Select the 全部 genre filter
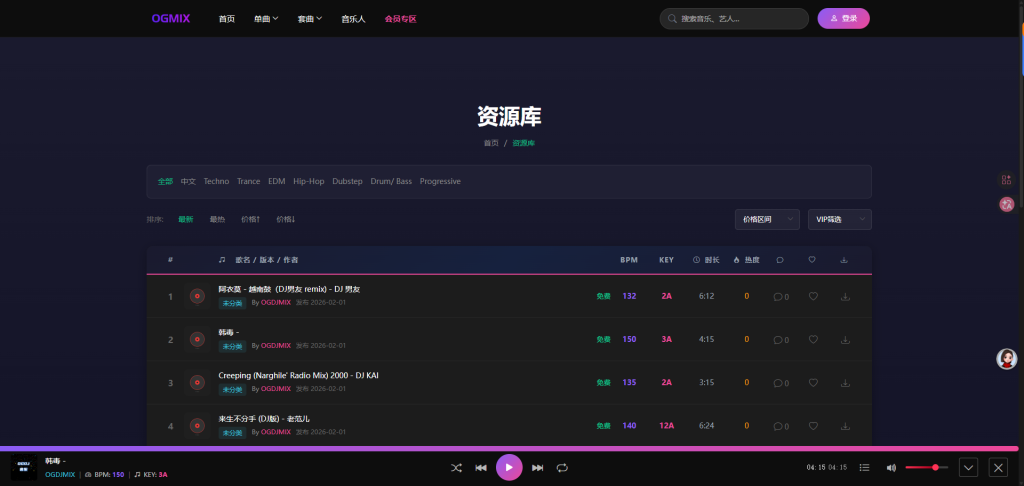 tap(165, 182)
